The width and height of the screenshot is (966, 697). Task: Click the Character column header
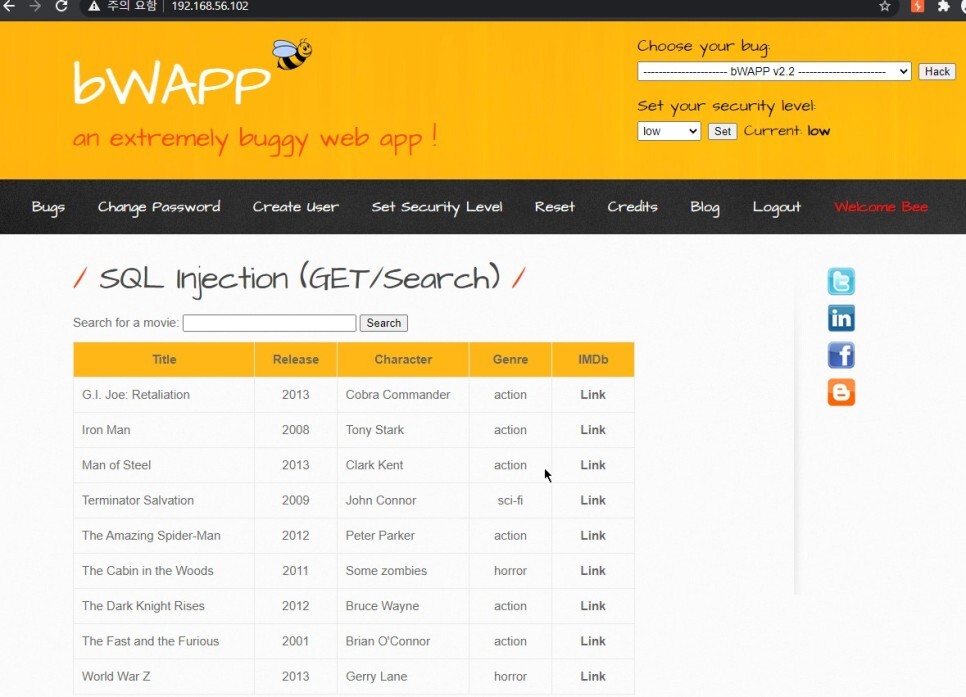403,359
